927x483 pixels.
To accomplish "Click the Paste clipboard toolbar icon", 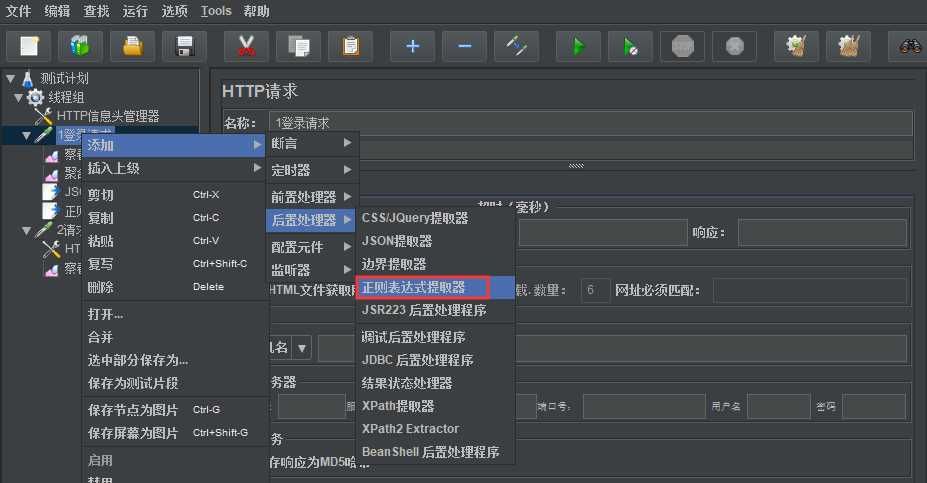I will 351,46.
